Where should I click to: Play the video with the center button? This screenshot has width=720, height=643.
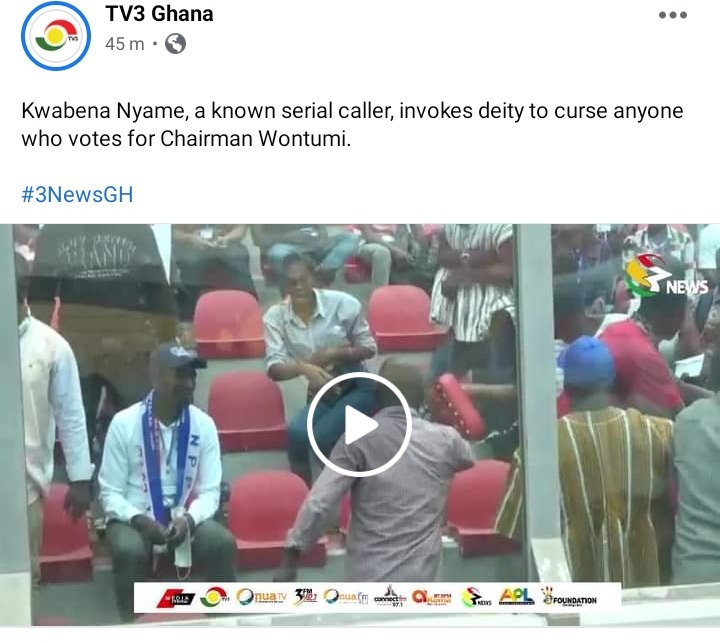(359, 425)
